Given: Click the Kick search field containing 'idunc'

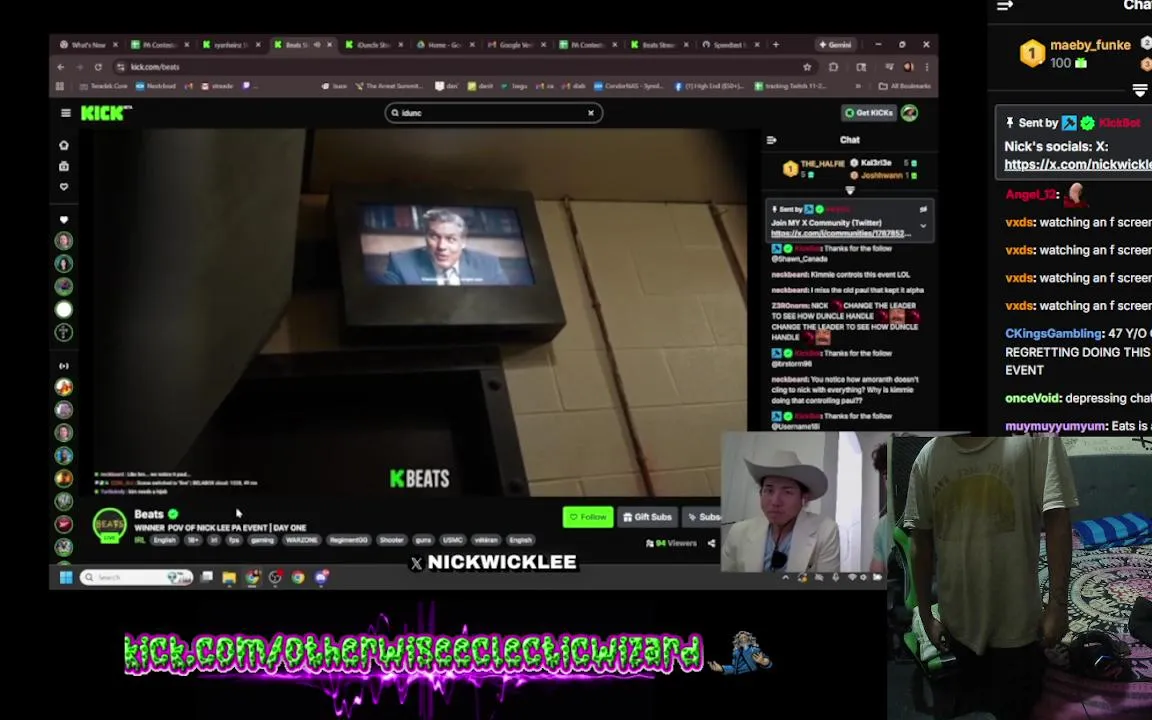Looking at the screenshot, I should tap(493, 113).
